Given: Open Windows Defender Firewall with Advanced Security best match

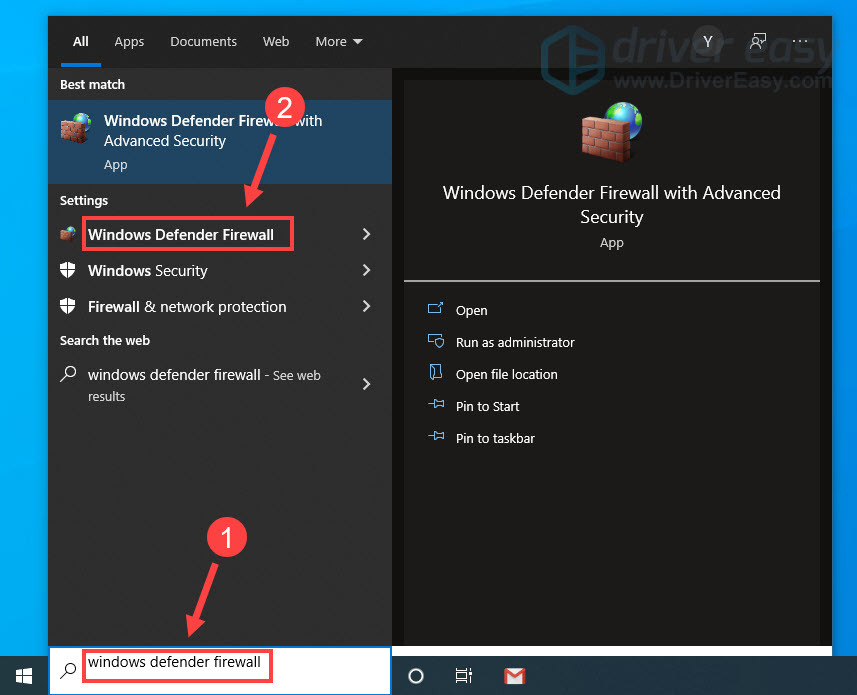Looking at the screenshot, I should point(220,142).
